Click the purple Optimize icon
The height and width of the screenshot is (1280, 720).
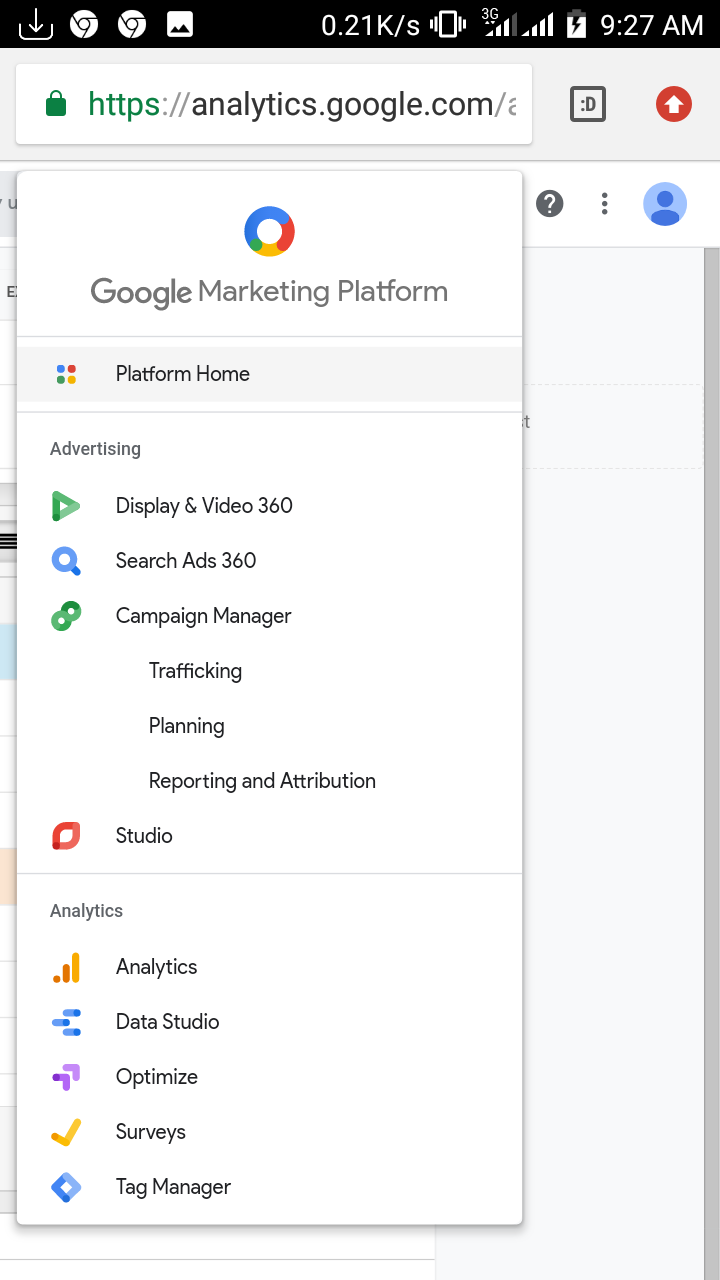(x=66, y=1077)
